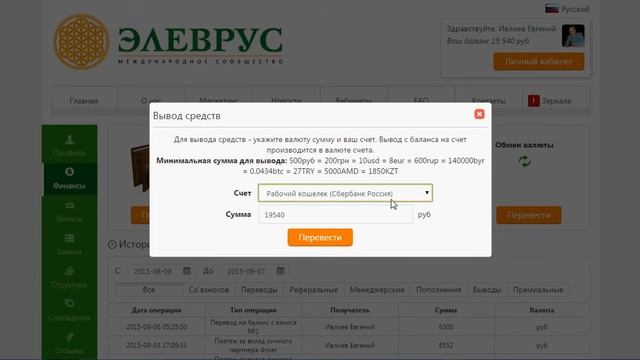Select the Со взносов tab

(209, 290)
